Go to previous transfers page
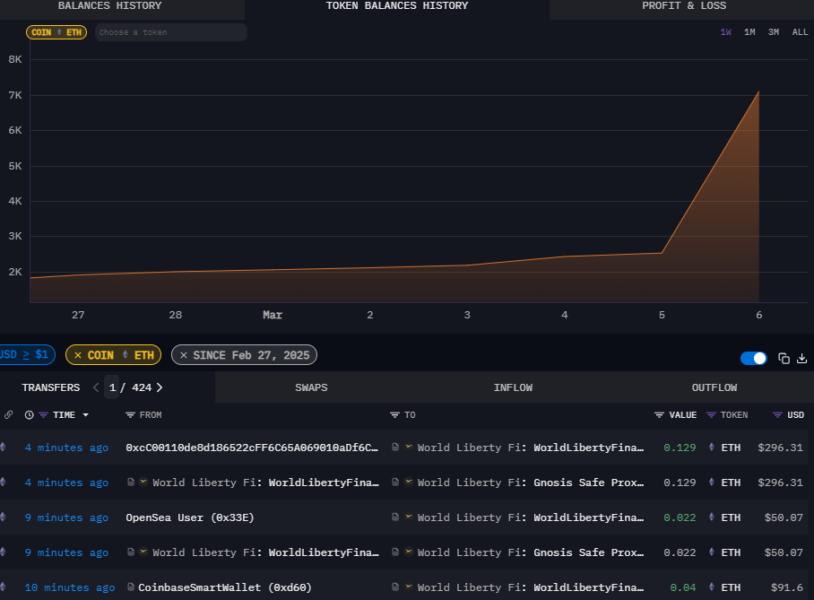814x600 pixels. pos(96,388)
